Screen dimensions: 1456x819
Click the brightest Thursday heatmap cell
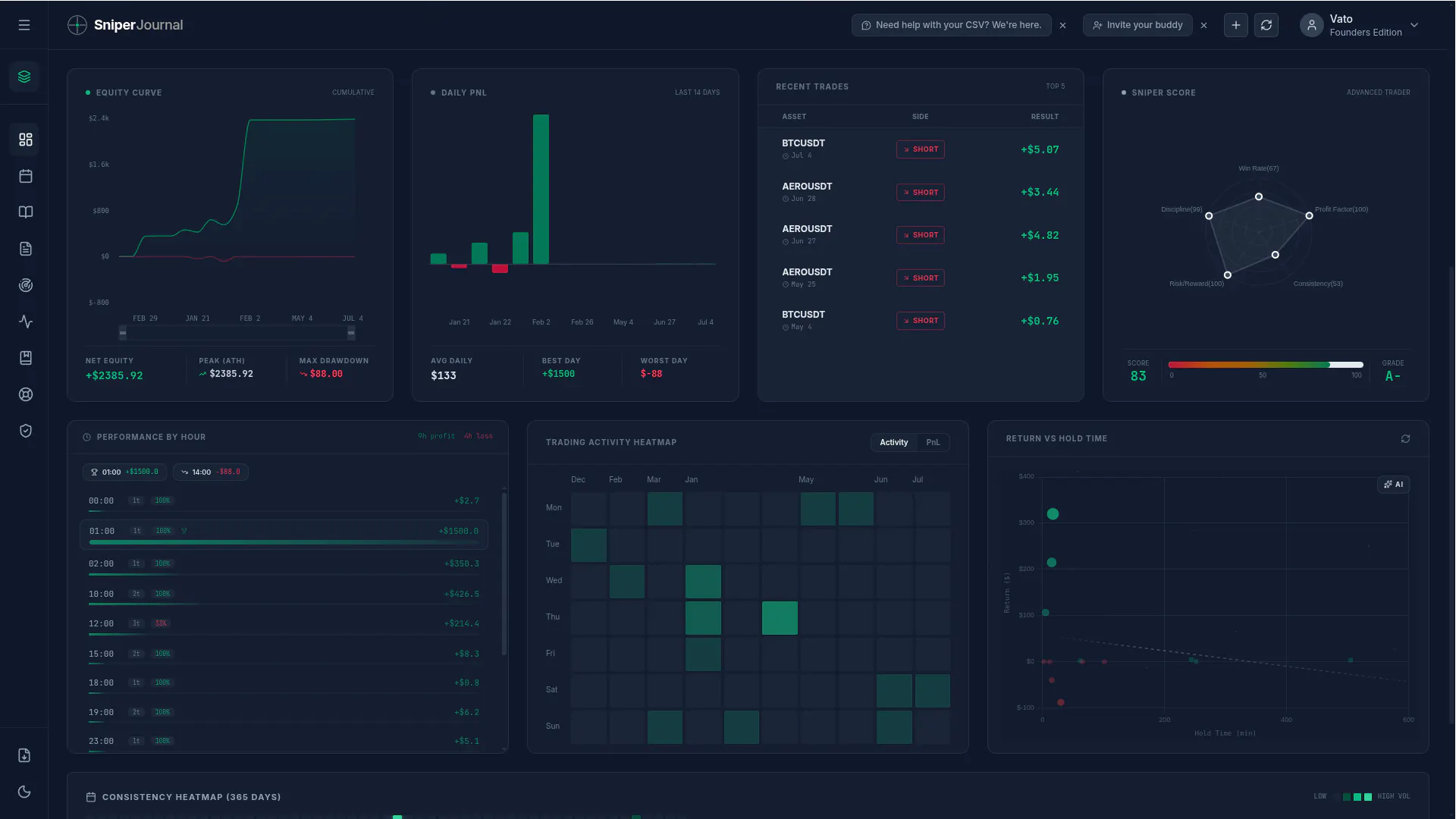tap(780, 618)
